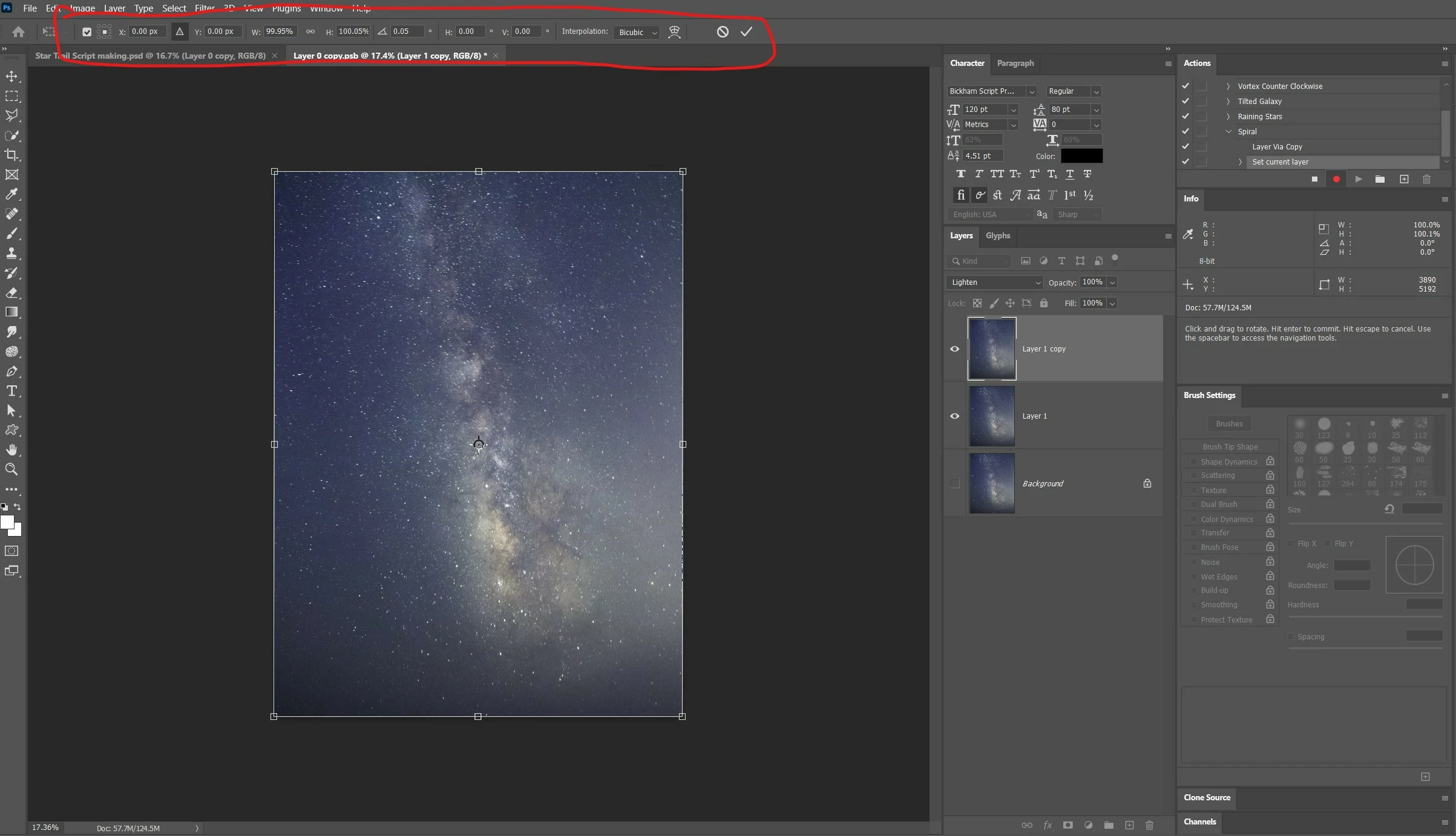Image resolution: width=1456 pixels, height=836 pixels.
Task: Switch to the Glyphs tab
Action: [997, 236]
